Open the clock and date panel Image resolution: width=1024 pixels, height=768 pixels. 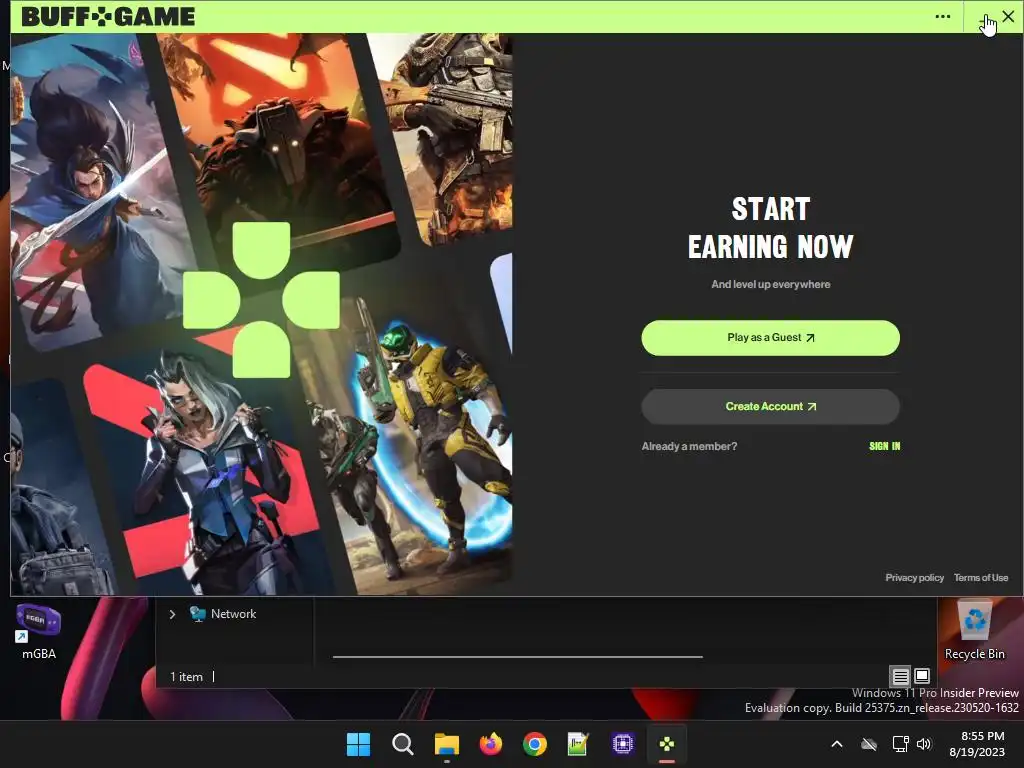point(977,744)
